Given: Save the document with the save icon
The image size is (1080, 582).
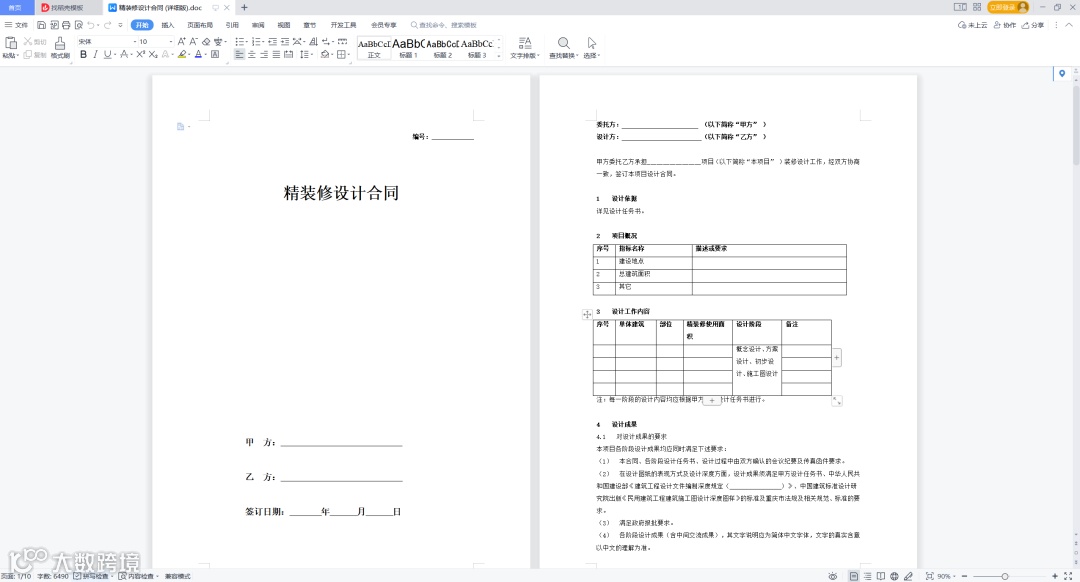Looking at the screenshot, I should point(41,25).
